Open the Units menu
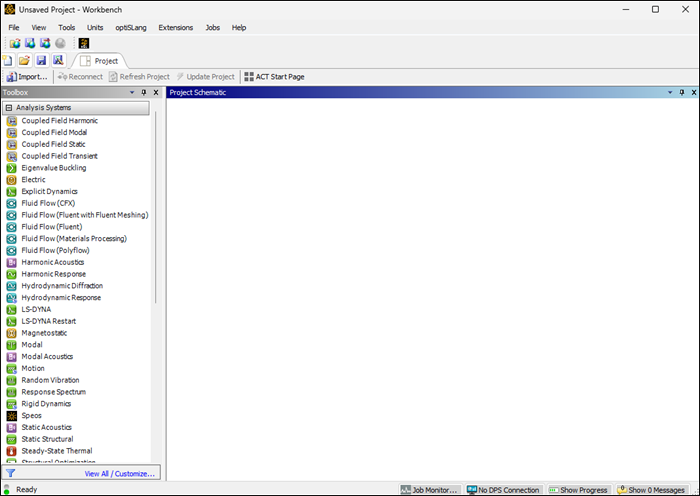The height and width of the screenshot is (496, 700). 95,28
